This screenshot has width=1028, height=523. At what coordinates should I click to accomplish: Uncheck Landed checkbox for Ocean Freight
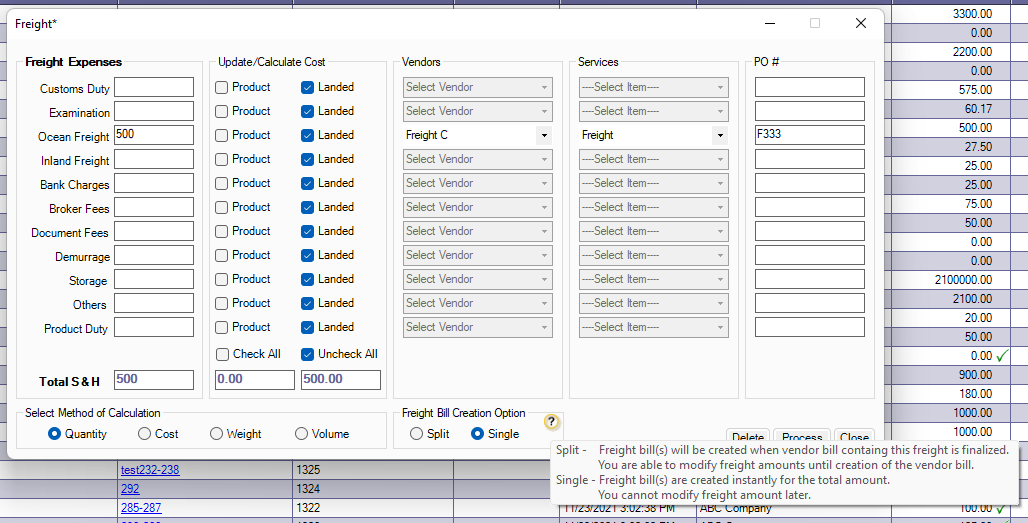point(308,135)
